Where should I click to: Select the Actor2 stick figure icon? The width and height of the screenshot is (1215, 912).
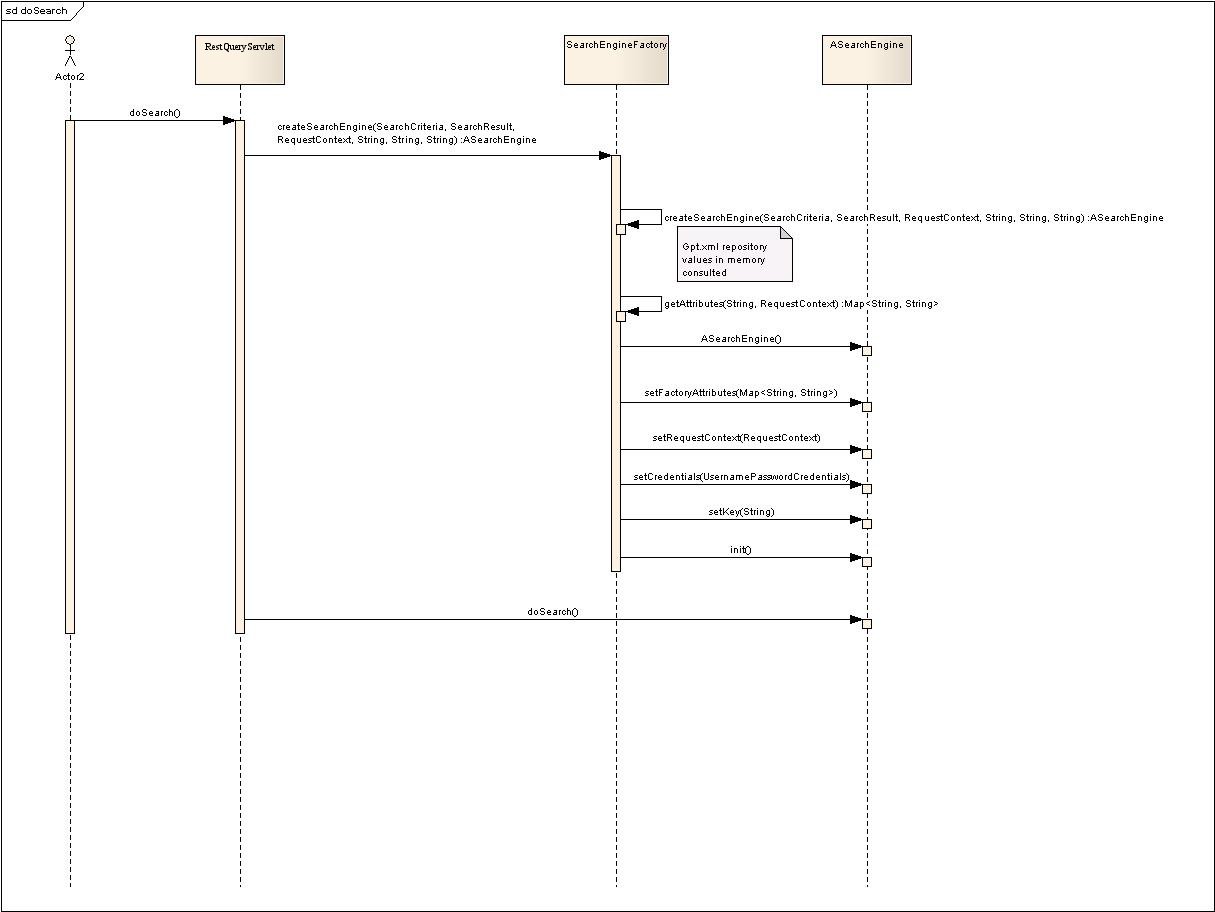(70, 50)
